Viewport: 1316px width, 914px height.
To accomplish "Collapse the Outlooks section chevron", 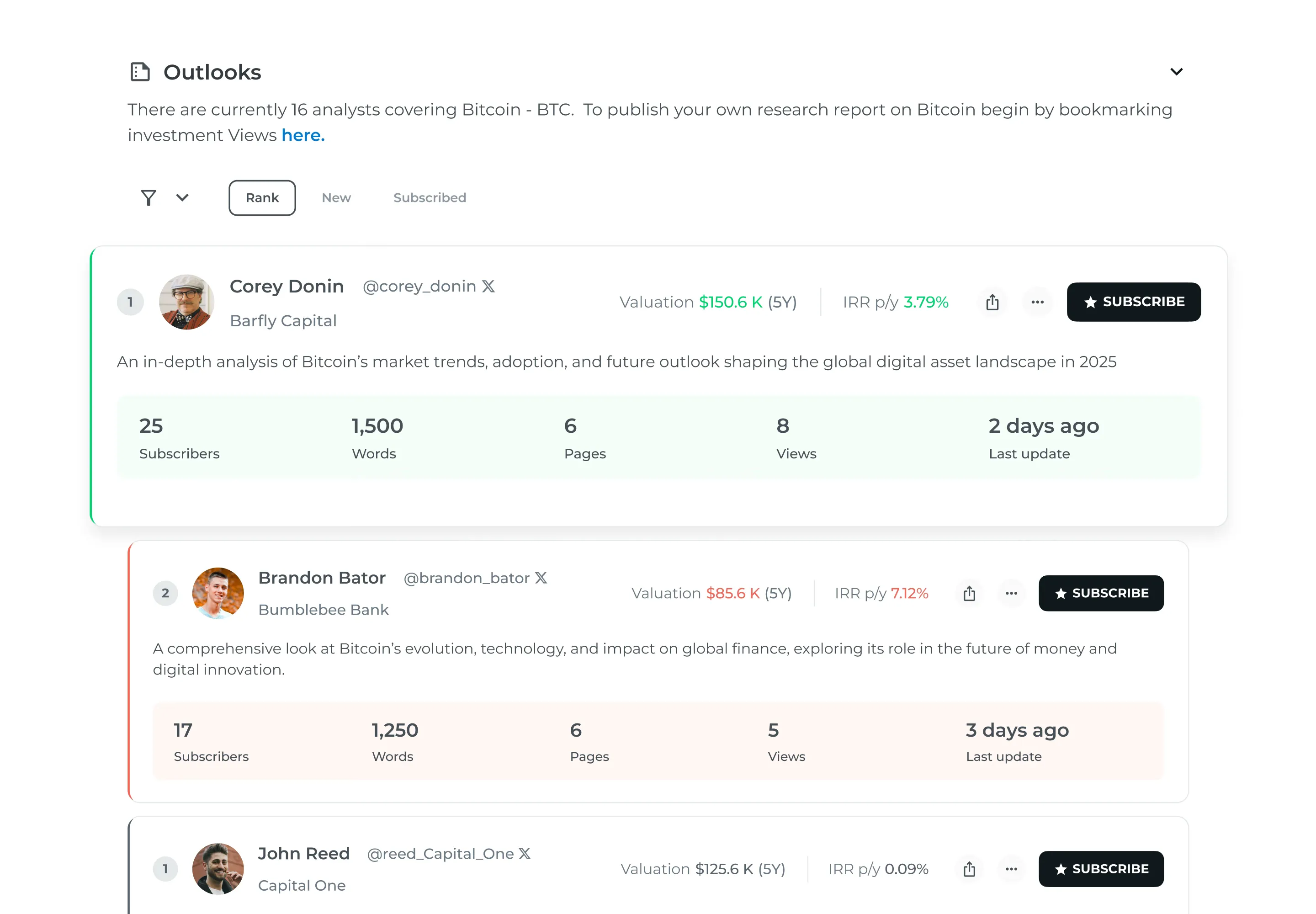I will point(1176,72).
